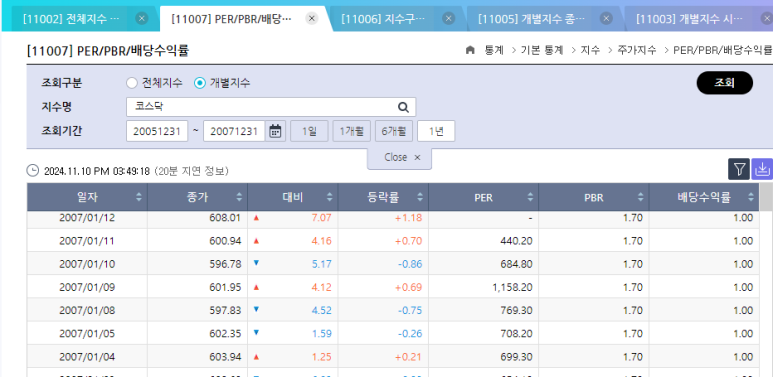773x377 pixels.
Task: Click PER value 684.80
Action: click(x=517, y=264)
